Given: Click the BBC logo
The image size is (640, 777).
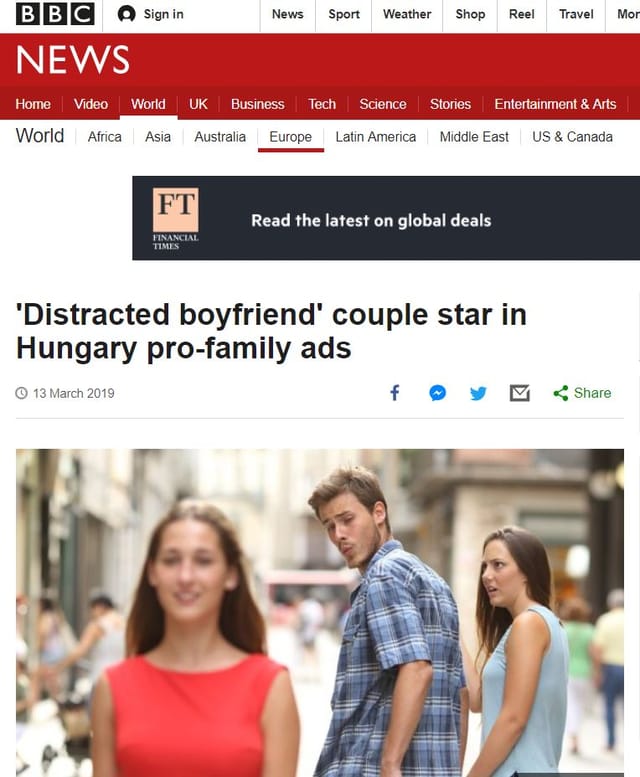Looking at the screenshot, I should (55, 14).
